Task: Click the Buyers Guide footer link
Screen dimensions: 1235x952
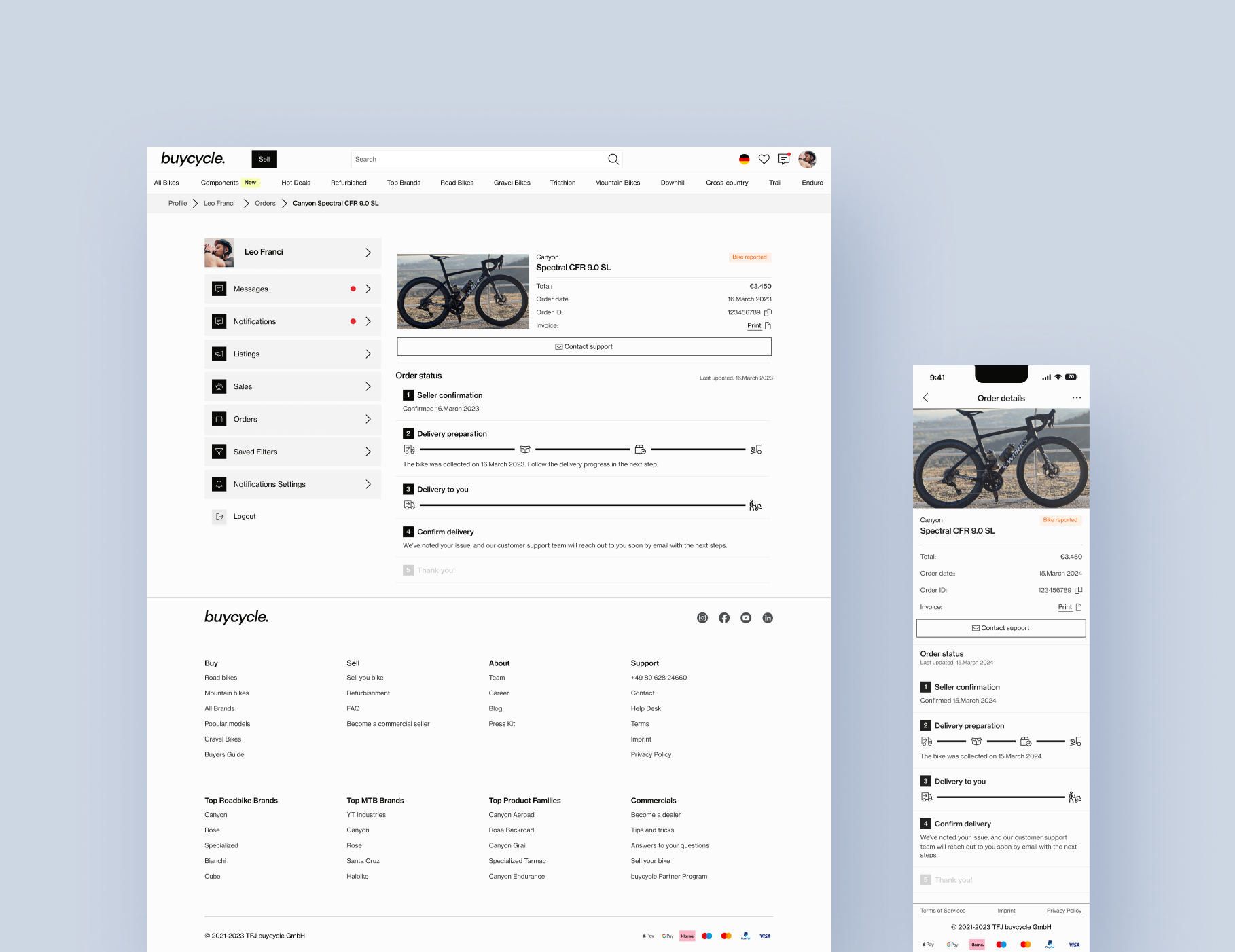Action: (224, 754)
